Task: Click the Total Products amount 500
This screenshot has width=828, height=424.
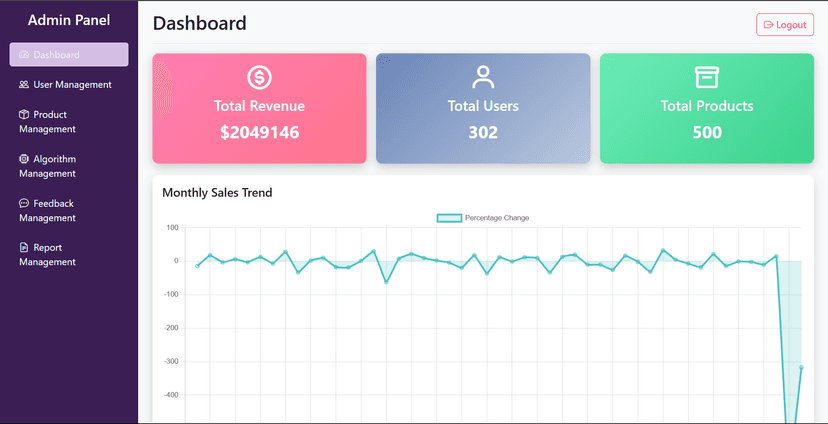Action: [707, 132]
